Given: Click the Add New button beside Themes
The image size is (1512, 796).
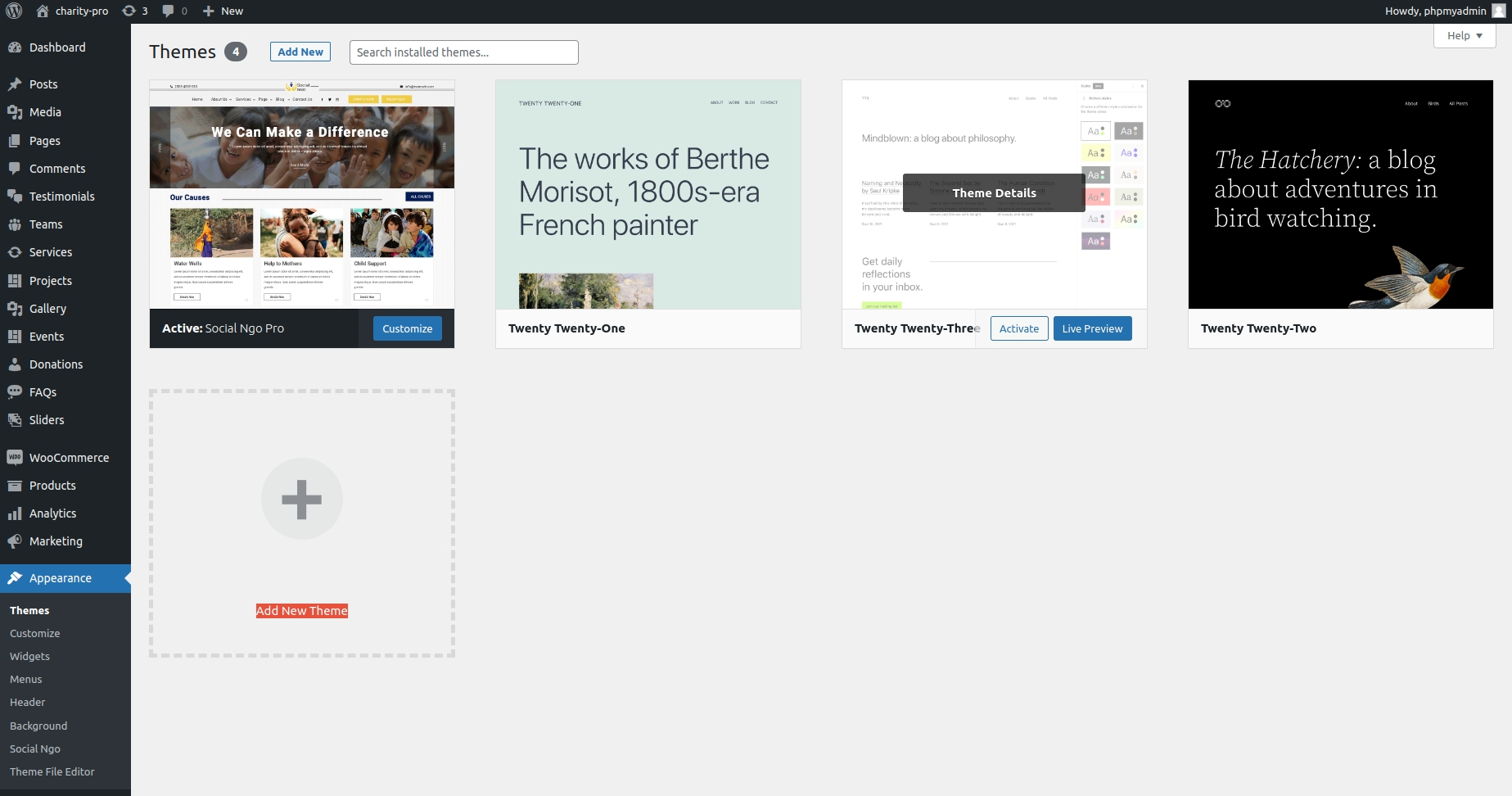Looking at the screenshot, I should [300, 52].
